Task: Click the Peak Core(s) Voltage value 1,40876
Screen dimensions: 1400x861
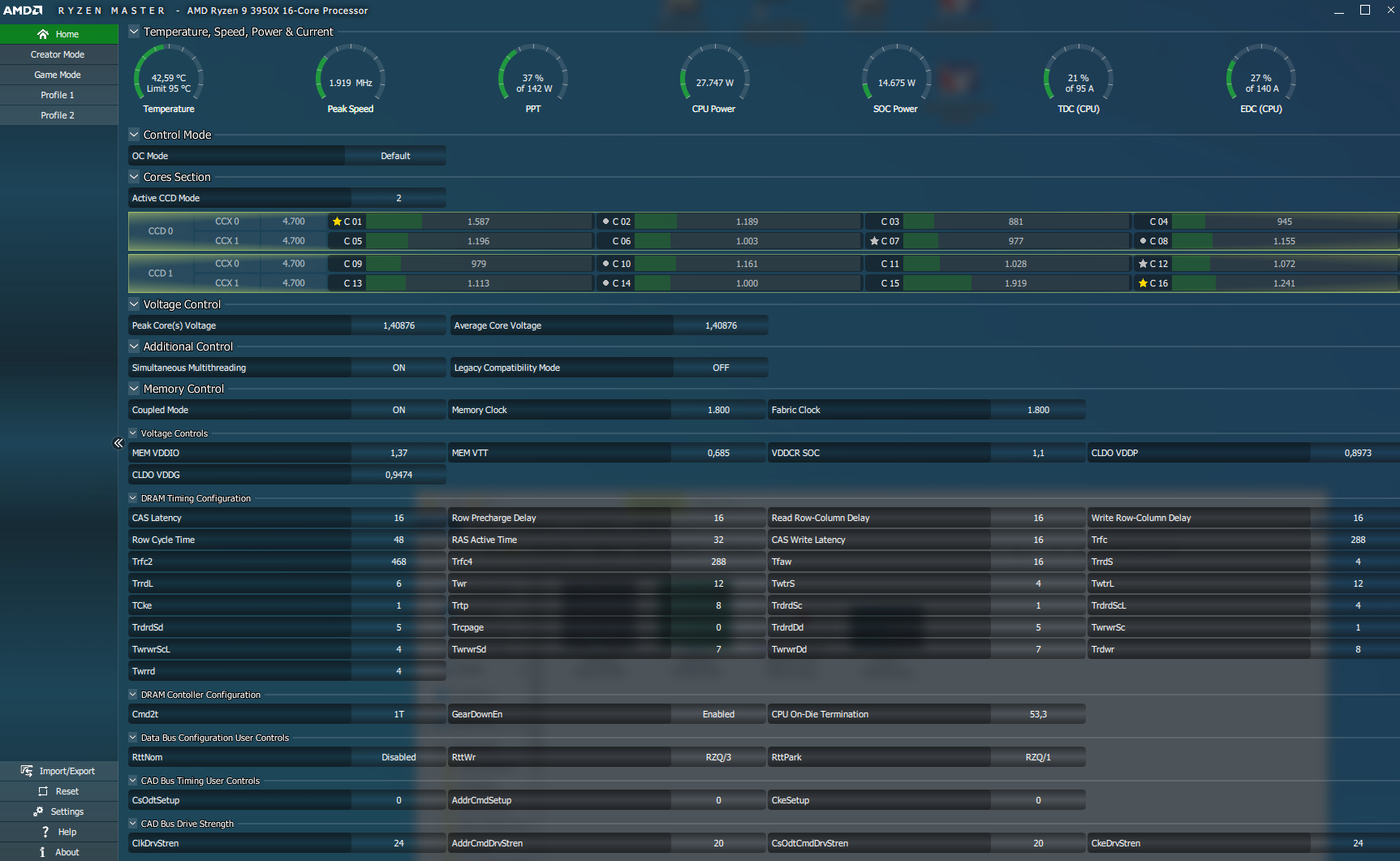Action: [x=398, y=325]
